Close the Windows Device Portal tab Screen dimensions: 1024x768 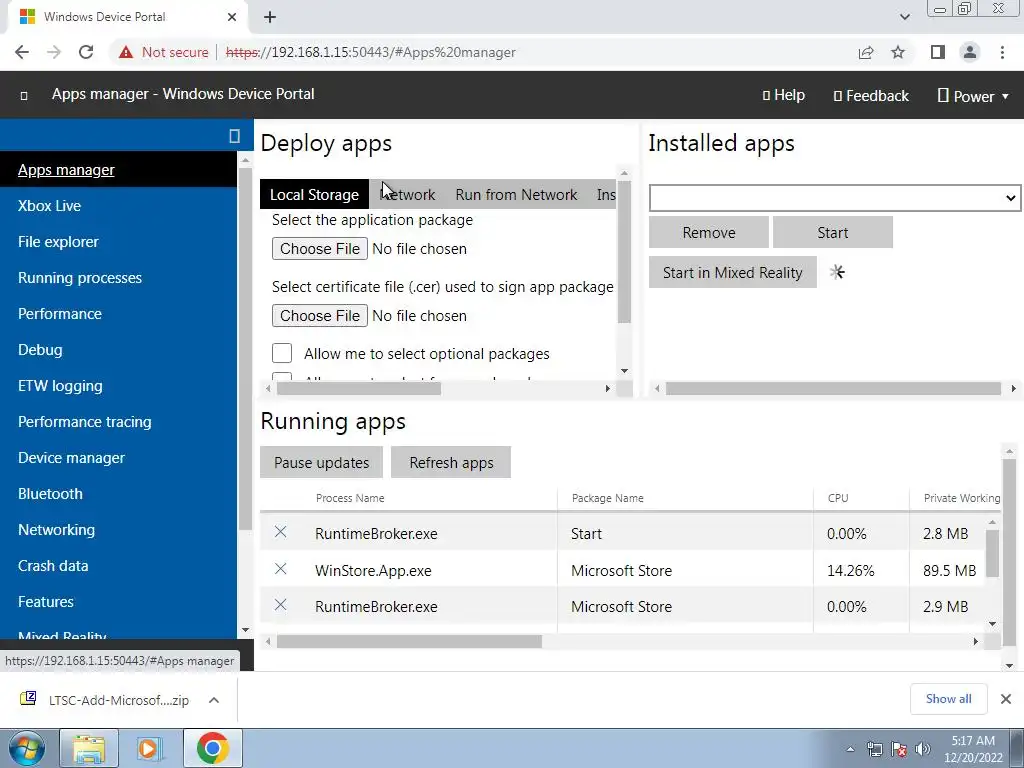click(x=232, y=17)
